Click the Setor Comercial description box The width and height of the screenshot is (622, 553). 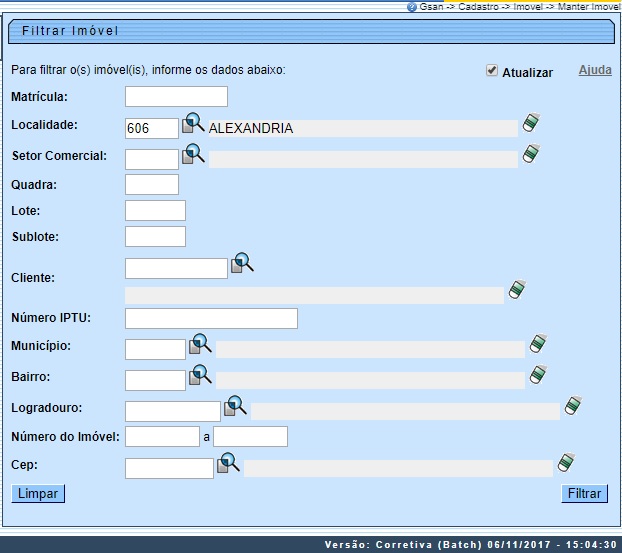[x=363, y=159]
